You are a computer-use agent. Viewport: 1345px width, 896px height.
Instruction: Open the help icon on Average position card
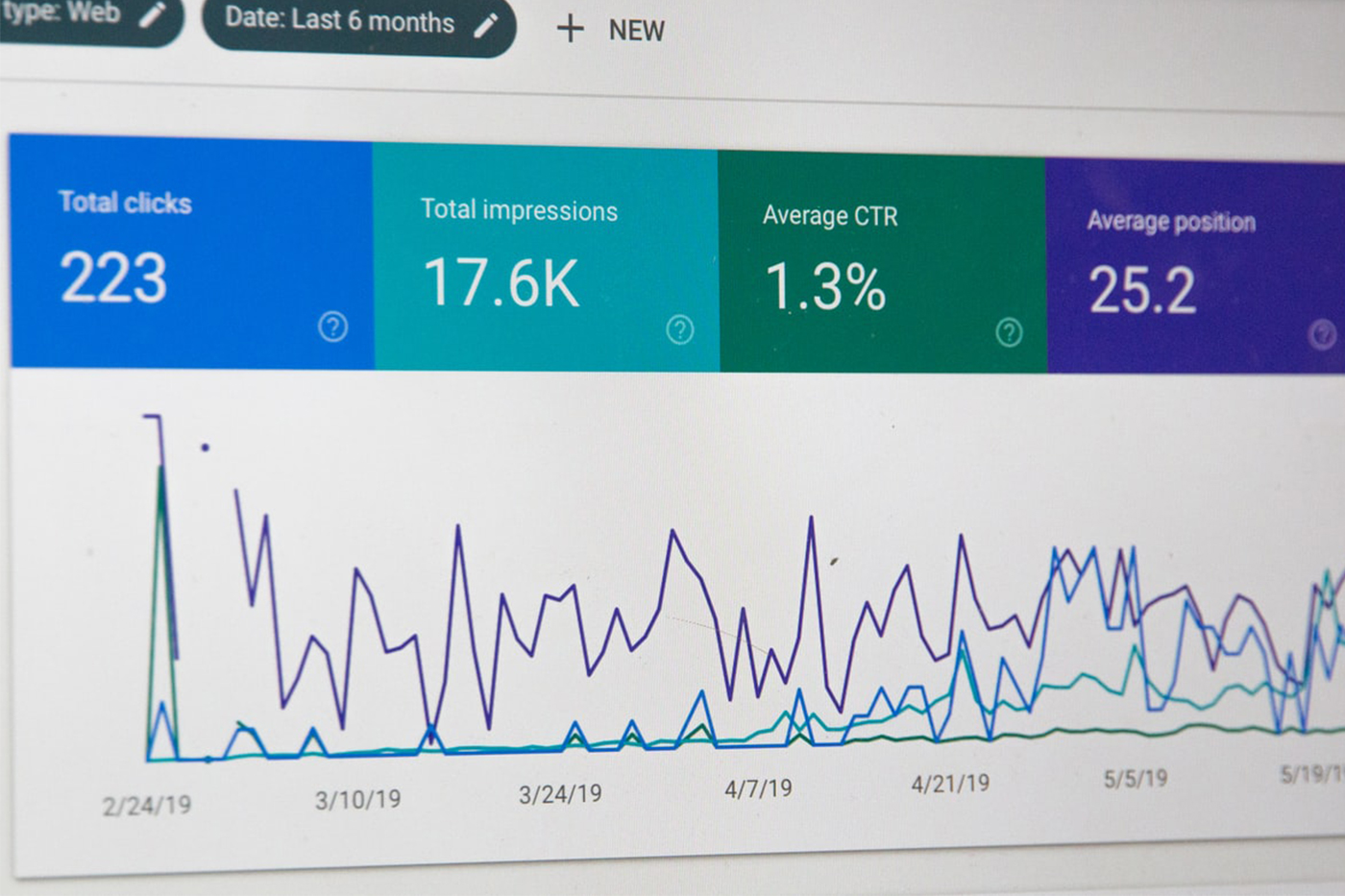[x=1322, y=335]
